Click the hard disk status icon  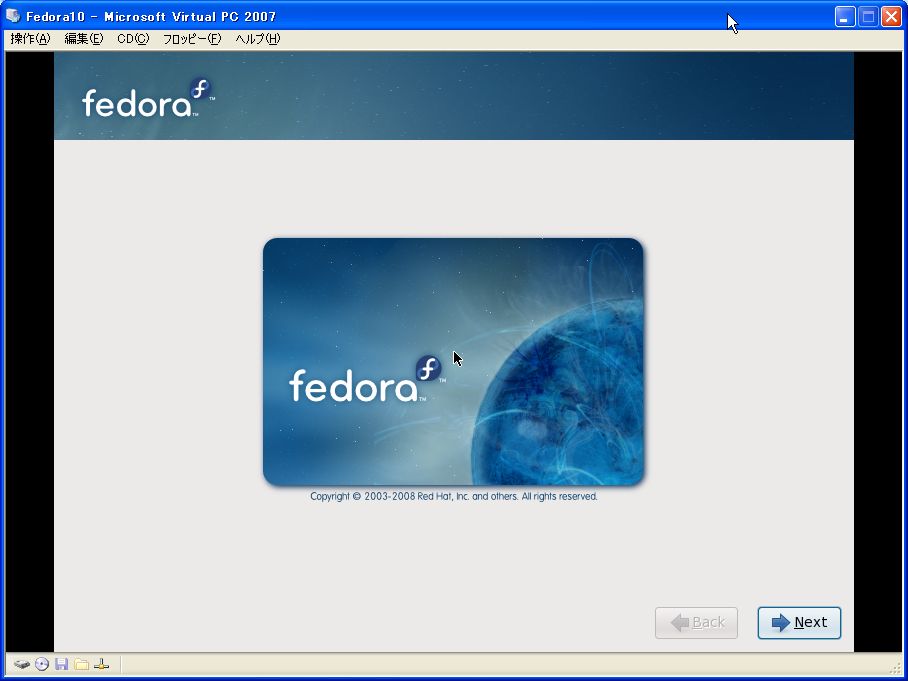pyautogui.click(x=21, y=664)
